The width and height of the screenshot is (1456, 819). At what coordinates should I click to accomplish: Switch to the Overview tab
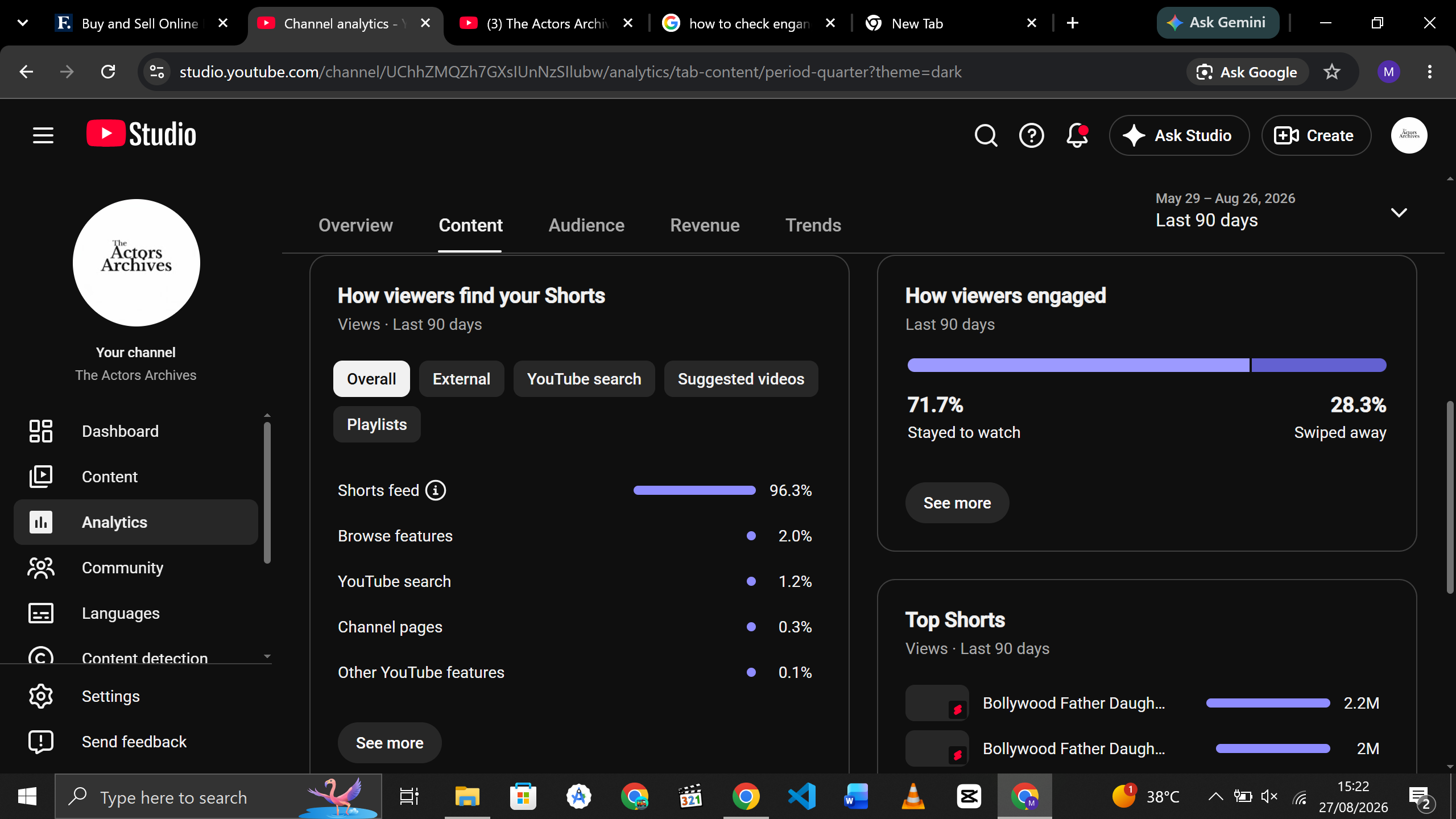(355, 225)
